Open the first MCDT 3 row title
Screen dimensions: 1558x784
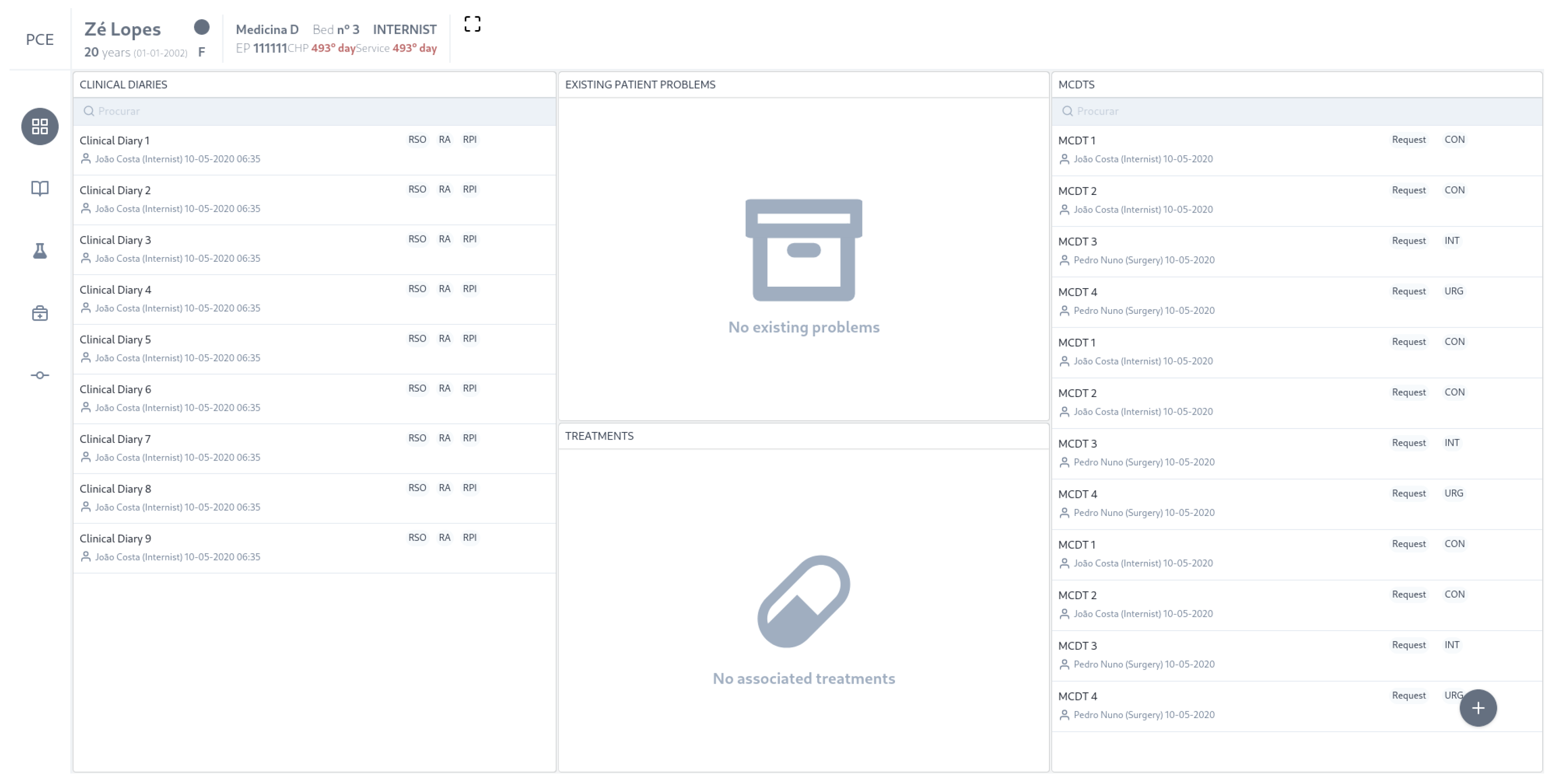click(x=1078, y=242)
